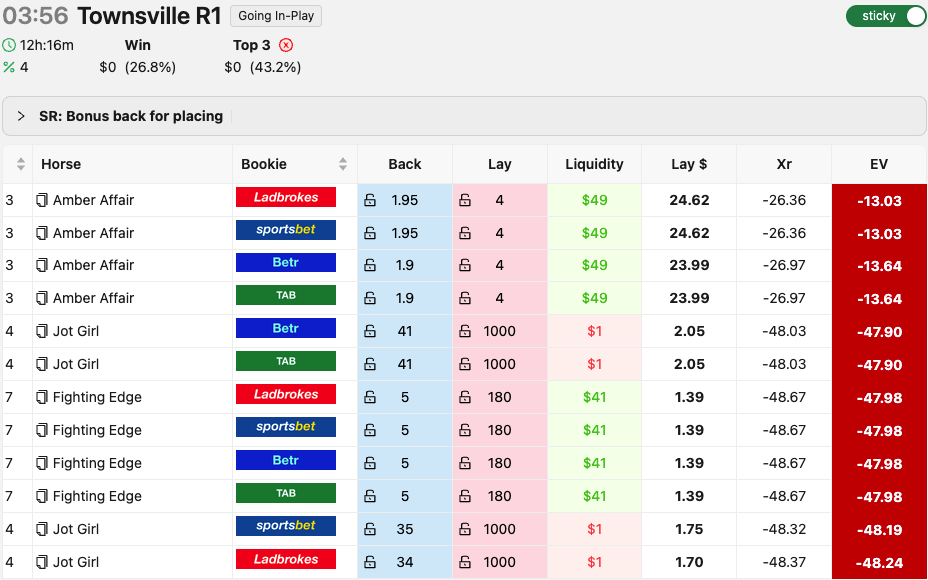Copy horse name for Amber Affair Ladbrokes row
The height and width of the screenshot is (580, 928).
[42, 200]
